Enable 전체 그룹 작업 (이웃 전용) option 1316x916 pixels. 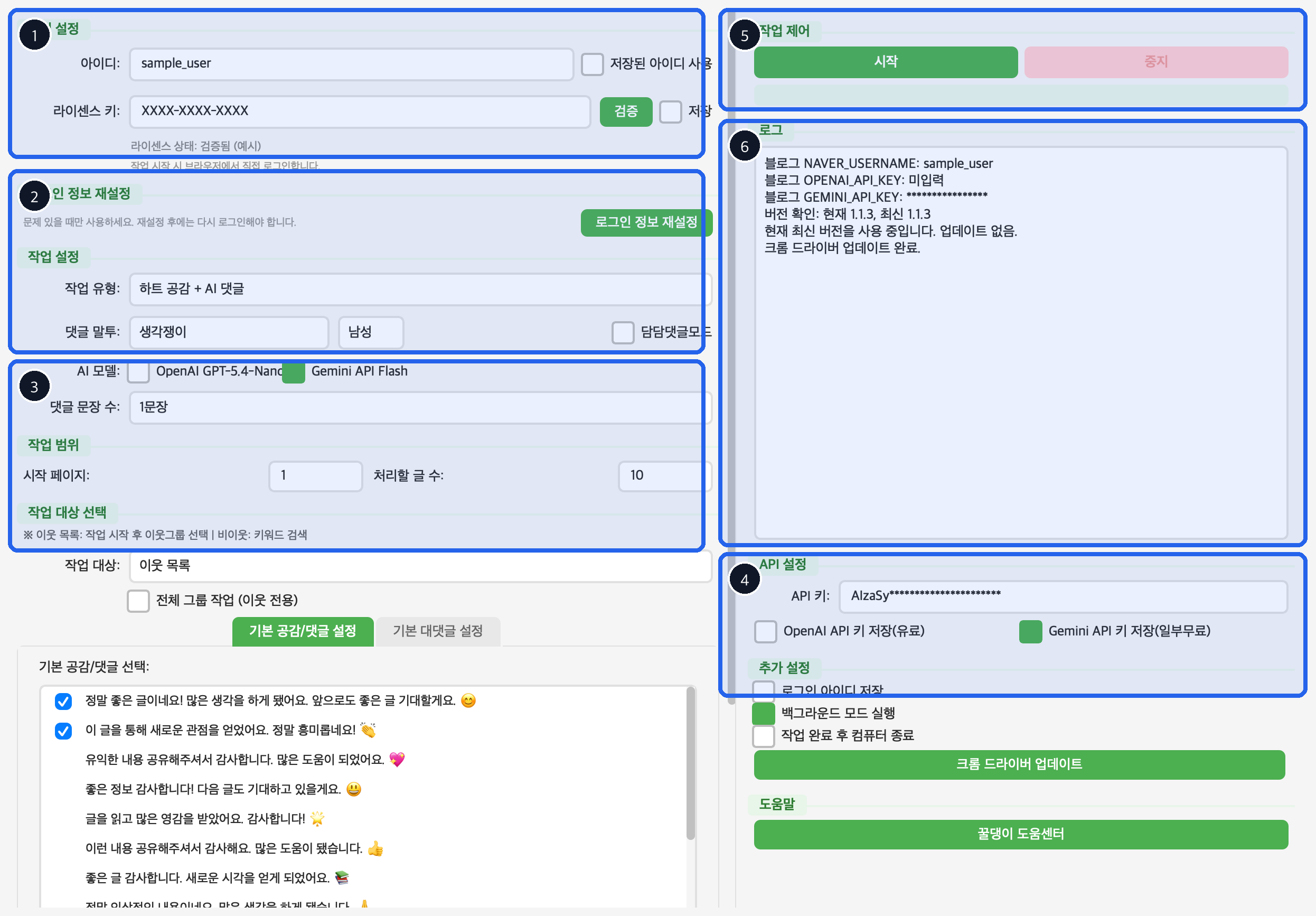point(137,601)
